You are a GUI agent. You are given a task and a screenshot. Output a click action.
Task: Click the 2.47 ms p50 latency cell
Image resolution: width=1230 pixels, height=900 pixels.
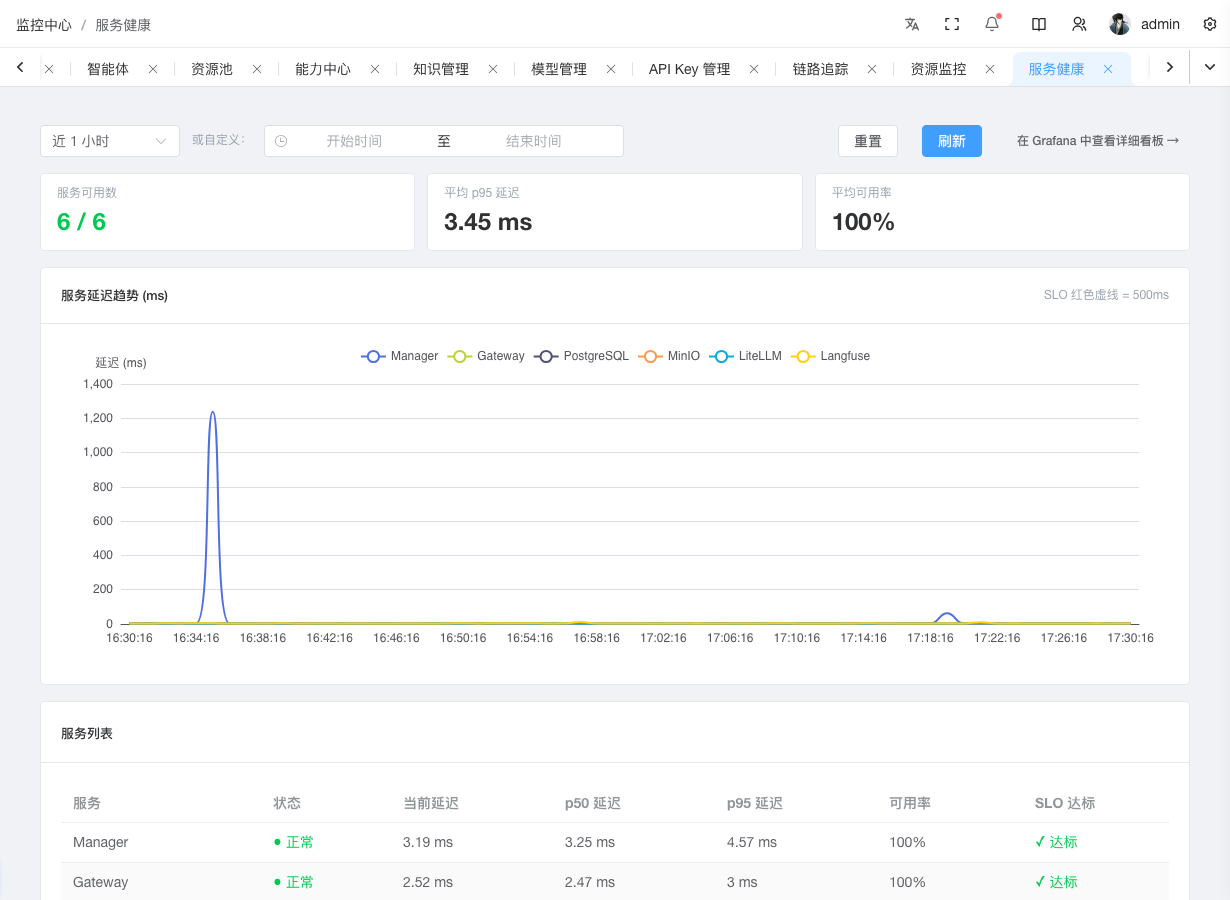click(590, 882)
